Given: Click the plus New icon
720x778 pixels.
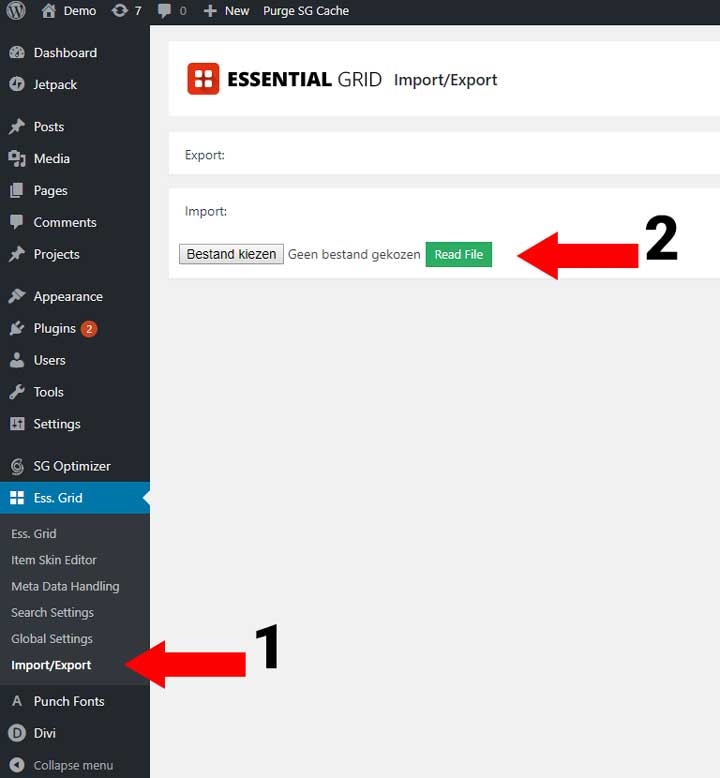Looking at the screenshot, I should coord(210,11).
